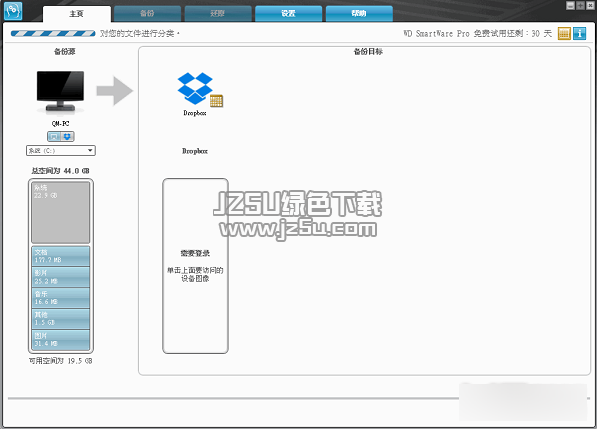Click the 备份目标 heading
The height and width of the screenshot is (429, 597).
coord(368,51)
